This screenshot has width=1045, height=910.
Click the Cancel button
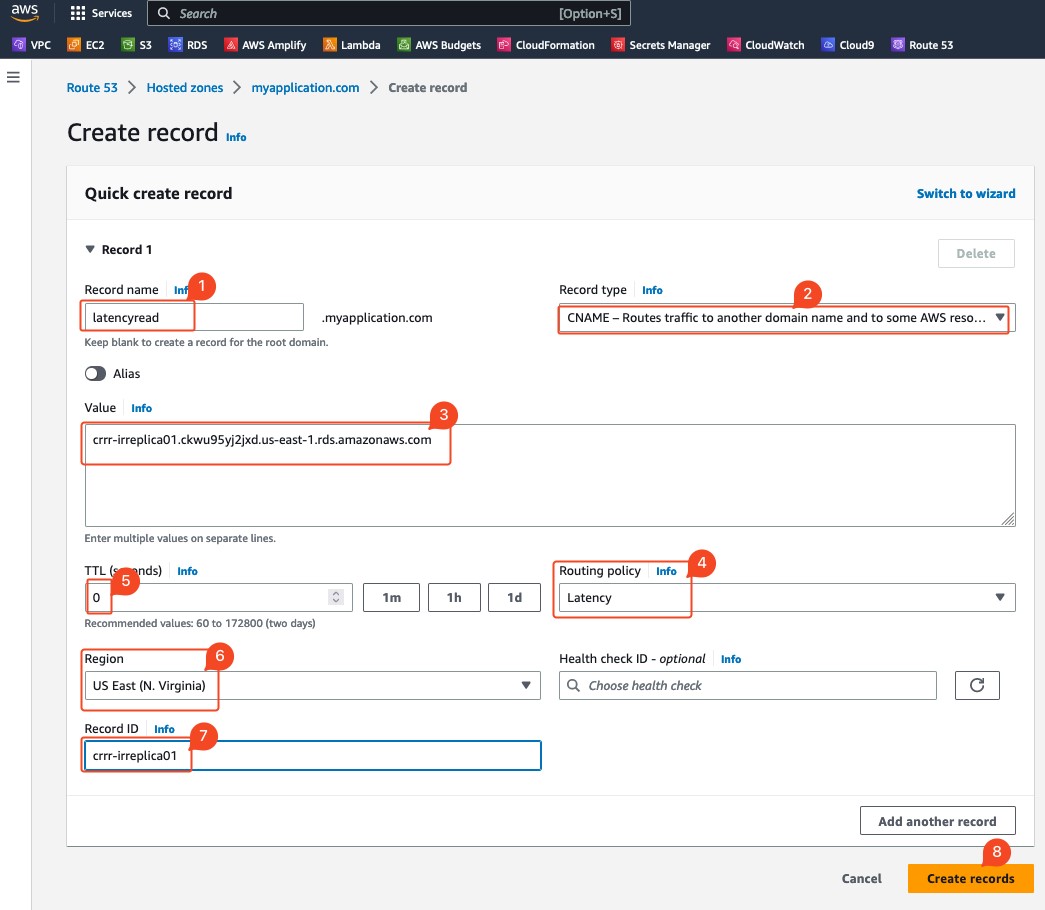pos(861,879)
